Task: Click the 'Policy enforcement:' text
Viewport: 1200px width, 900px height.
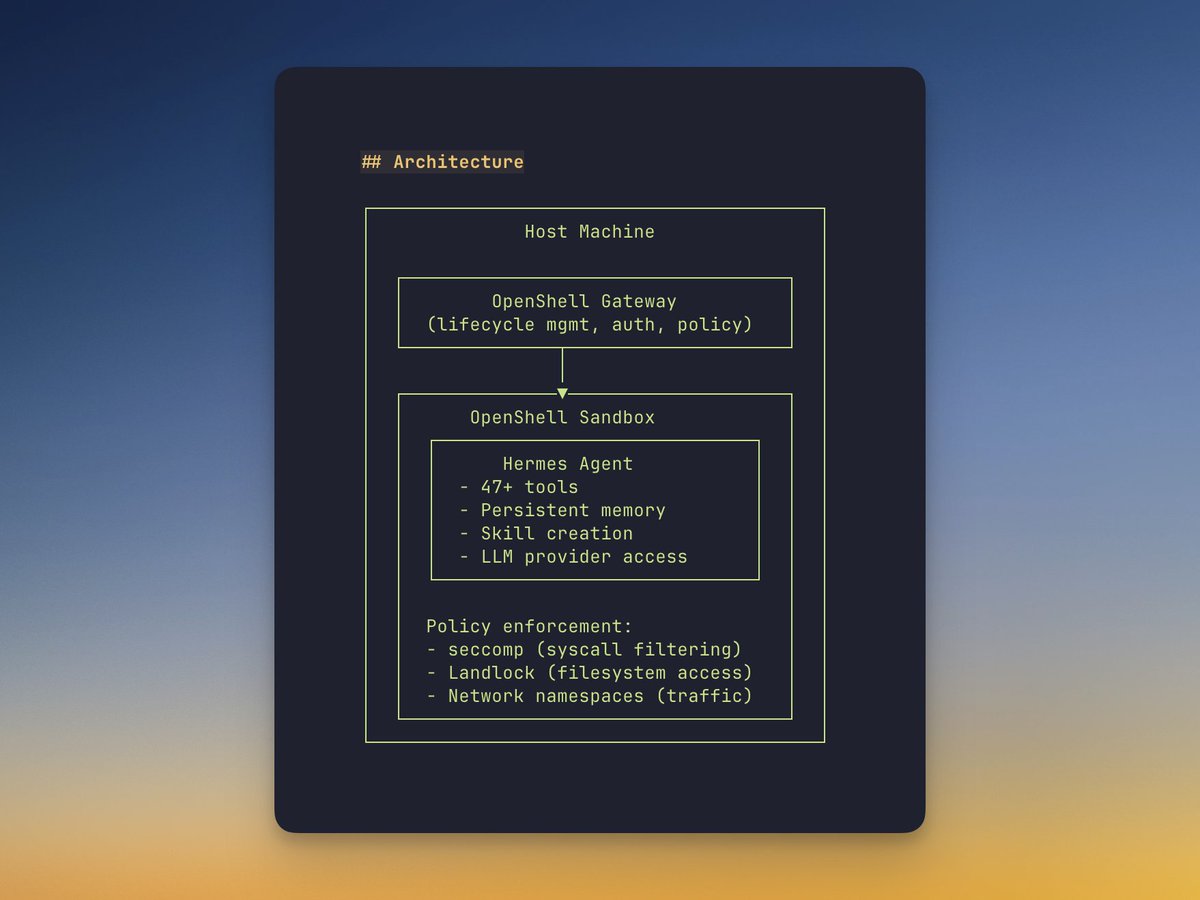Action: point(529,627)
